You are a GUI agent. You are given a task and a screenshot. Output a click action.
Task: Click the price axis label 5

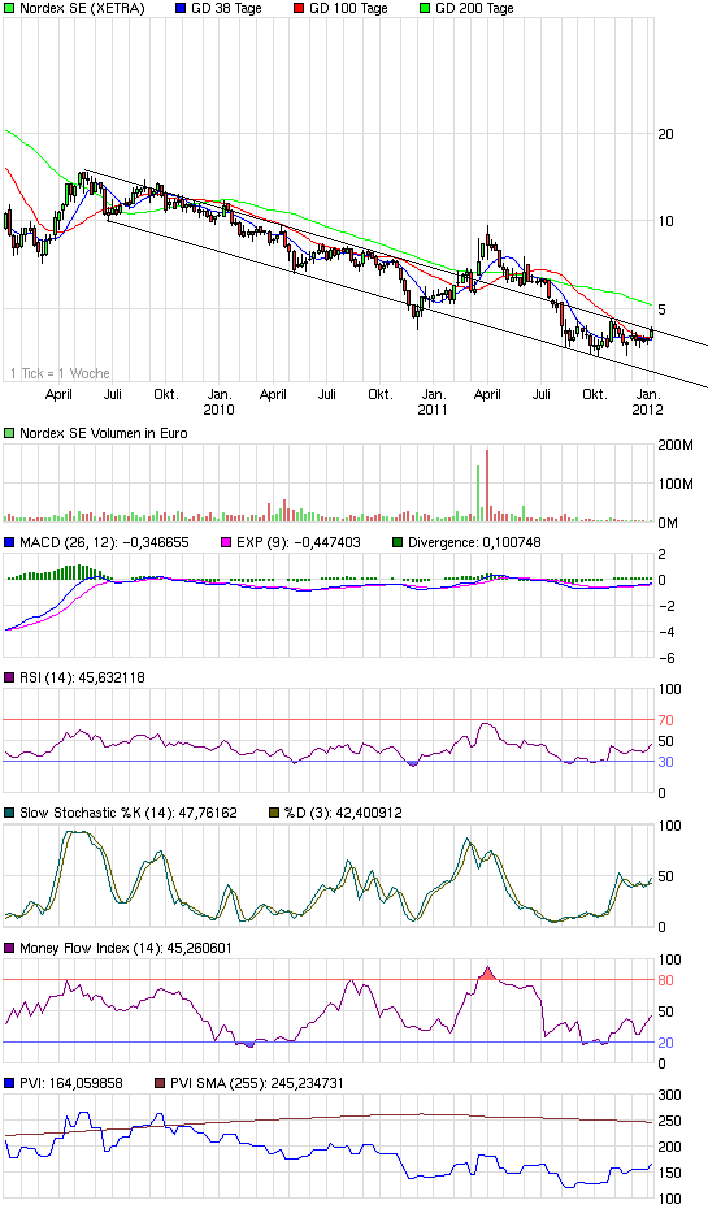coord(663,309)
